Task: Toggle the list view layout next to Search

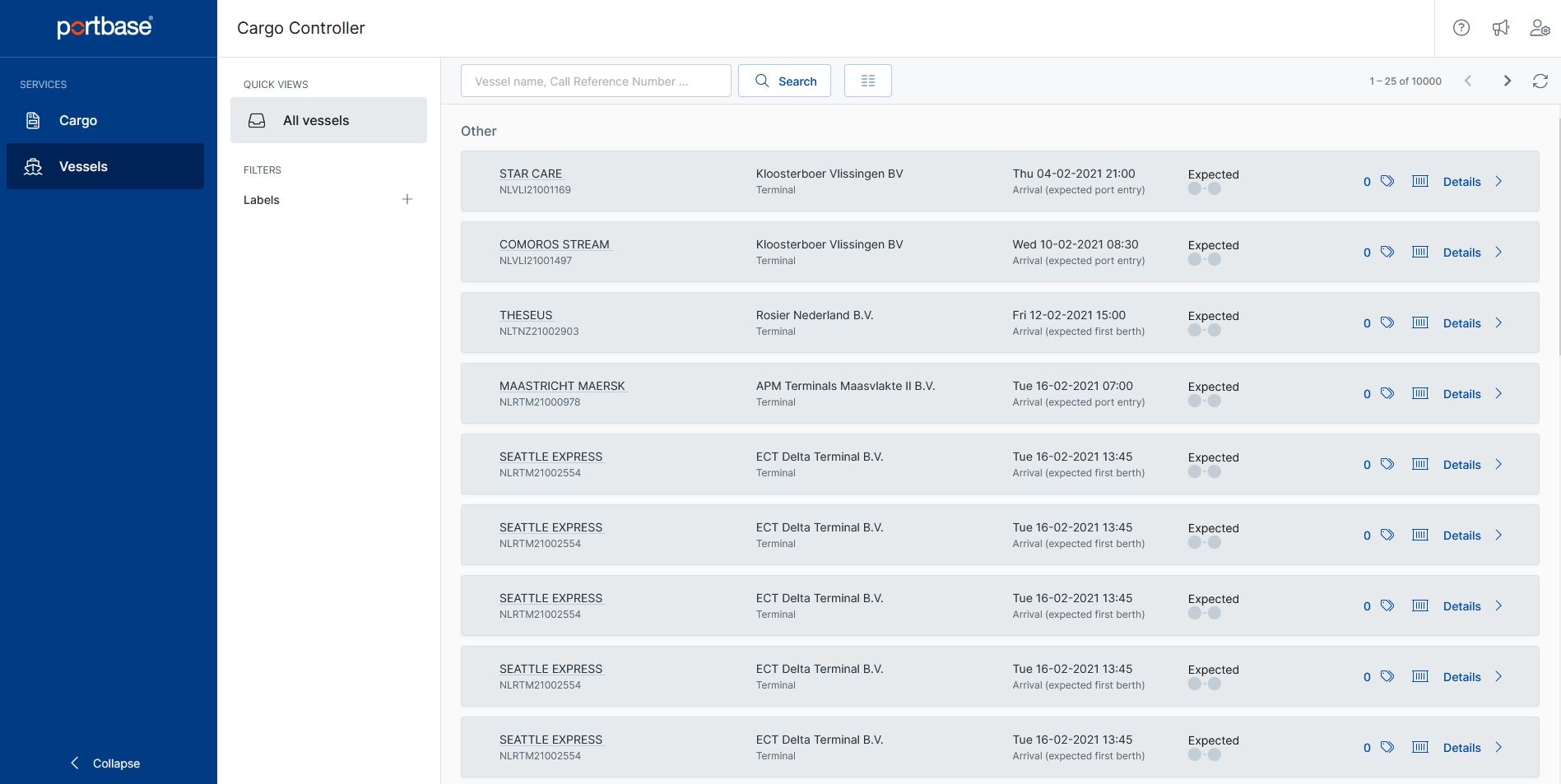Action: coord(867,80)
